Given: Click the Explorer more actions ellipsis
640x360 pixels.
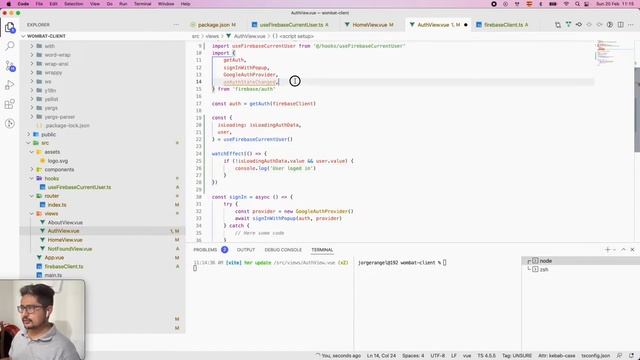Looking at the screenshot, I should [x=176, y=24].
